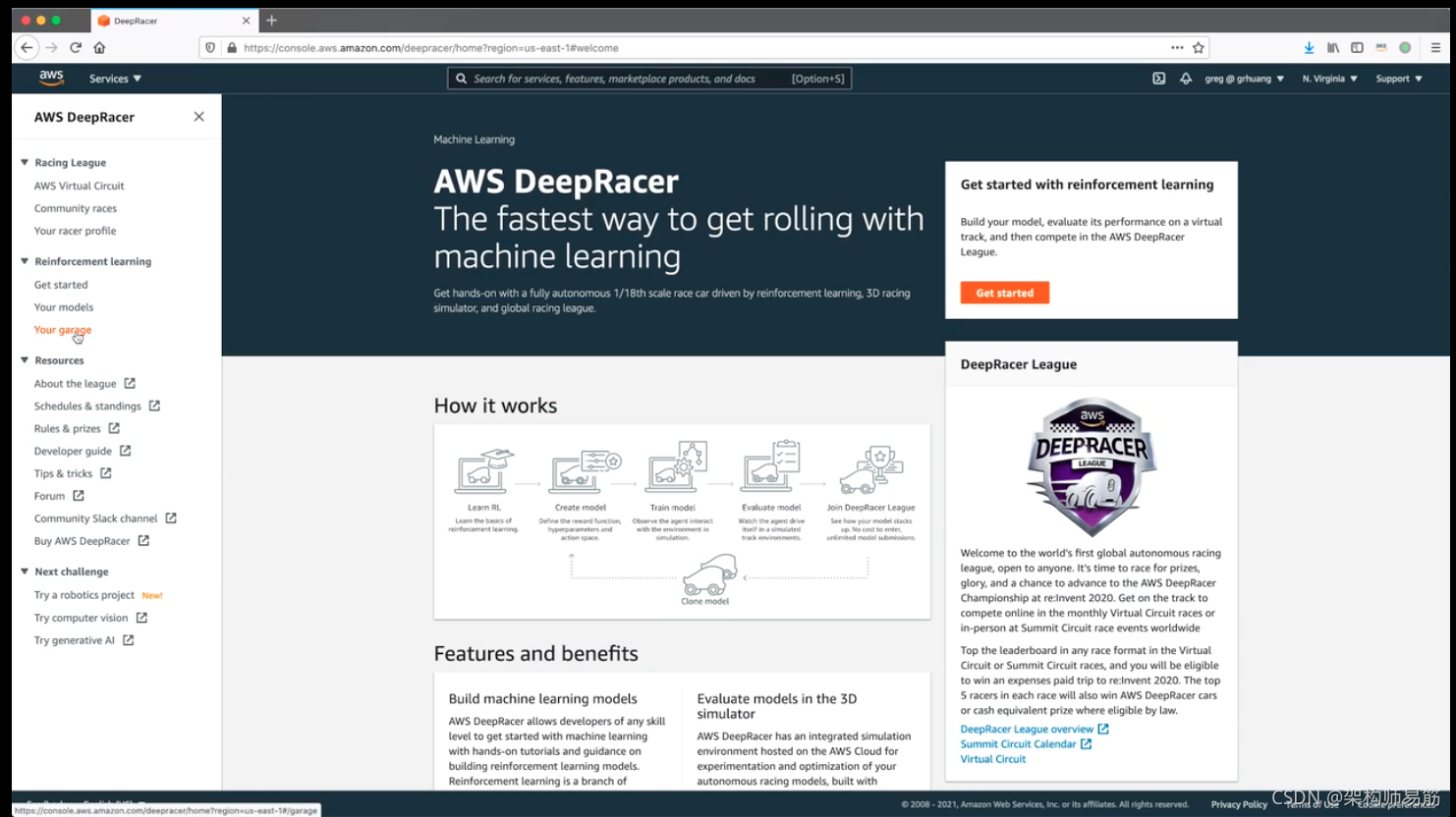The height and width of the screenshot is (817, 1456).
Task: Toggle the browser sidebar view icon
Action: (1357, 47)
